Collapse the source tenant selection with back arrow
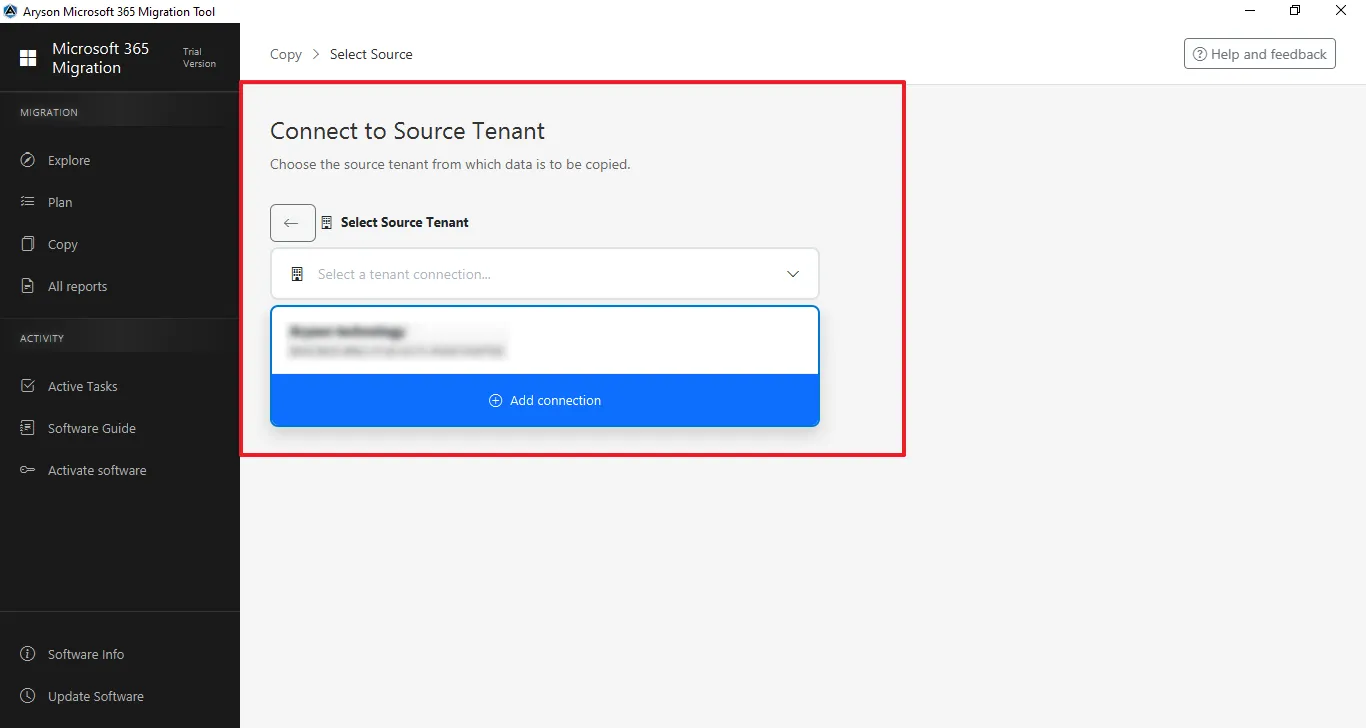The width and height of the screenshot is (1366, 728). click(292, 223)
